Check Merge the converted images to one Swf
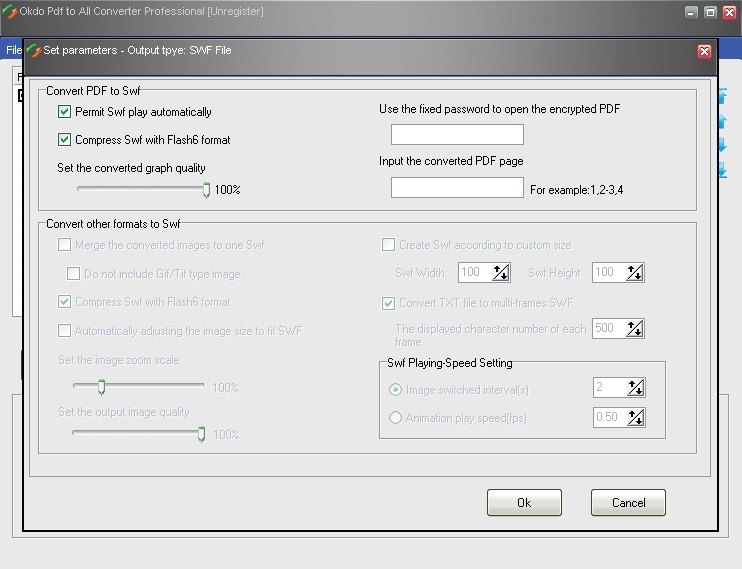The width and height of the screenshot is (742, 569). tap(64, 245)
